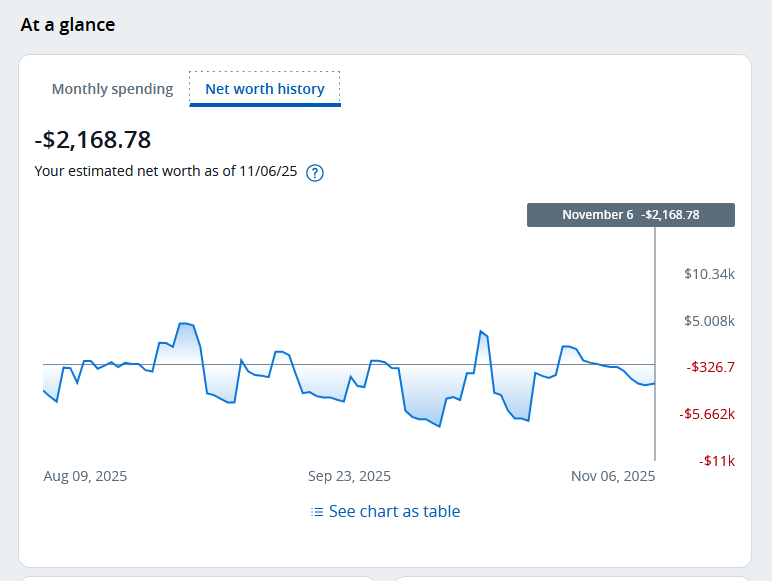The height and width of the screenshot is (581, 772).
Task: Click the November 6 tooltip label
Action: click(630, 215)
